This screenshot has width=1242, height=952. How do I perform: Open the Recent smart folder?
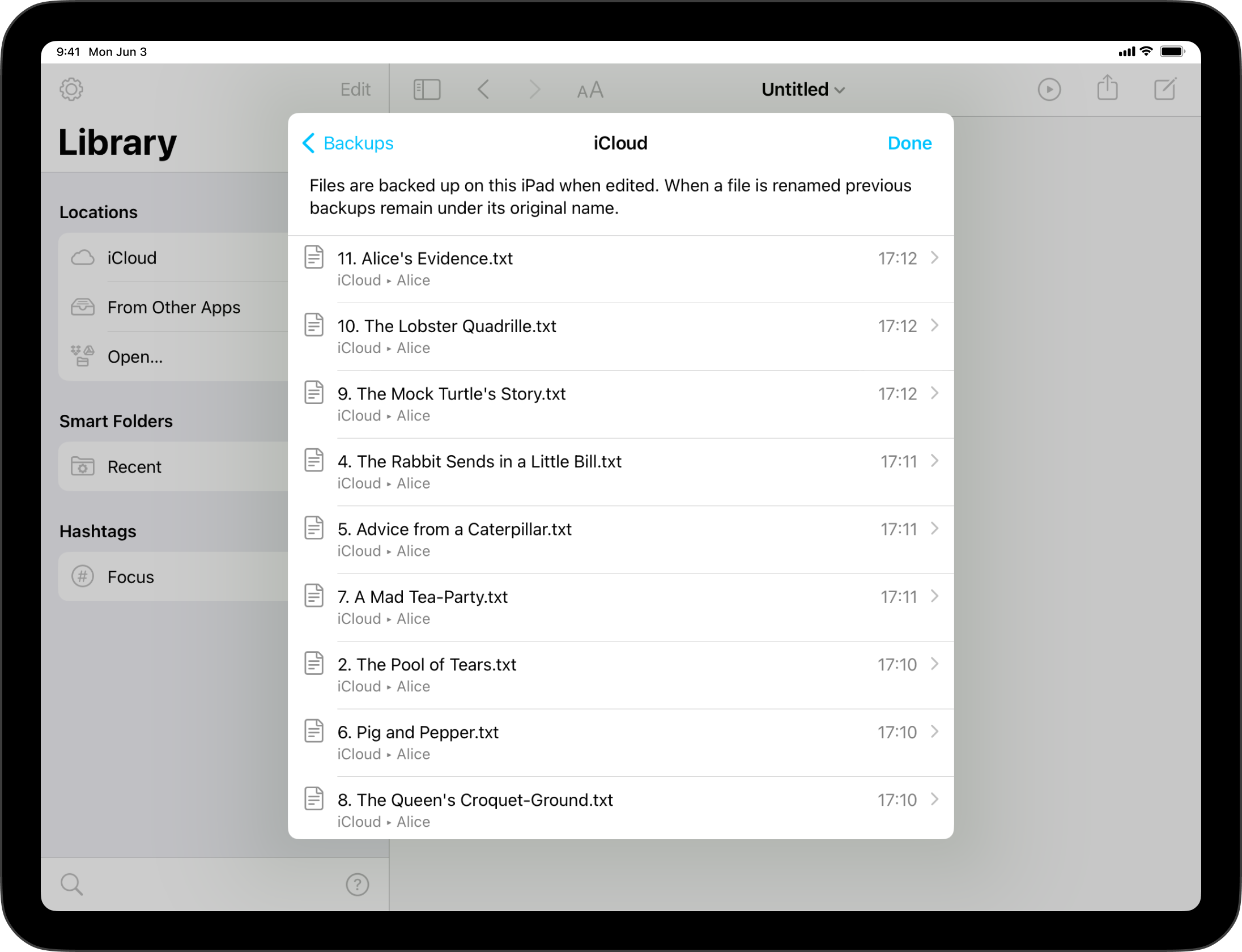(134, 467)
